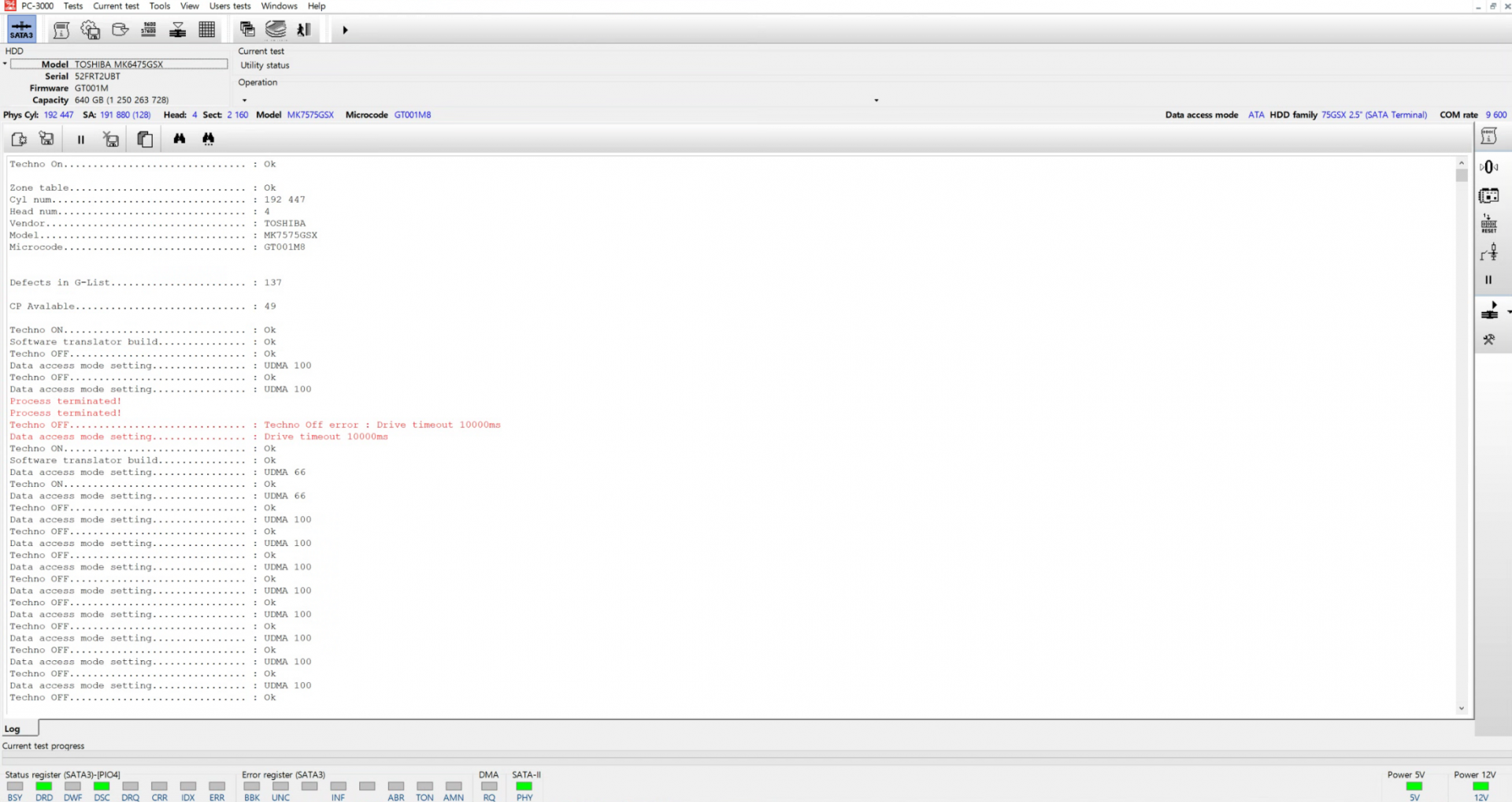Viewport: 1512px width, 802px height.
Task: Open the Tools menu
Action: [160, 6]
